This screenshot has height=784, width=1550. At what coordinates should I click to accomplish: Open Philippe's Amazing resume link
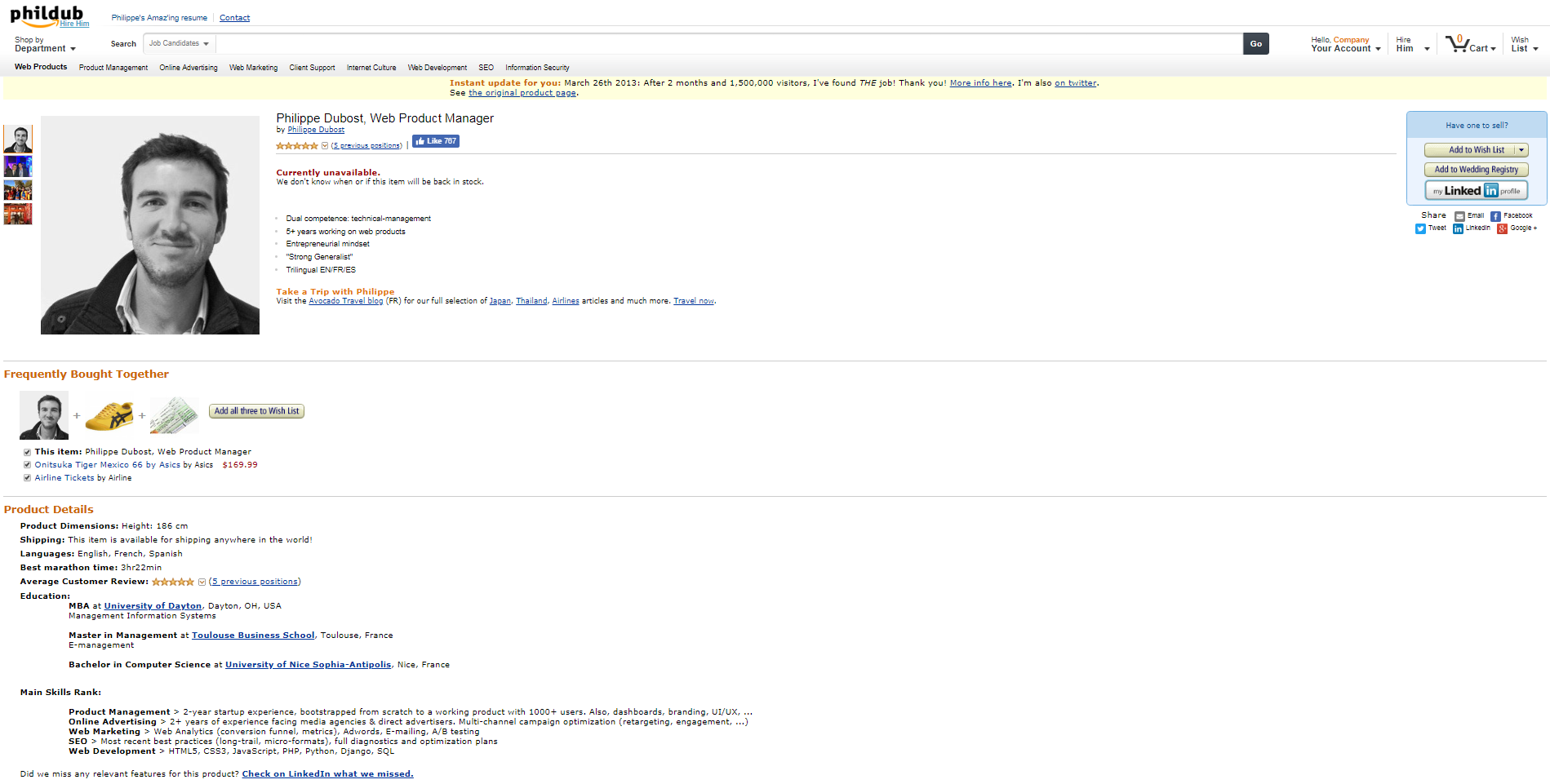(159, 18)
